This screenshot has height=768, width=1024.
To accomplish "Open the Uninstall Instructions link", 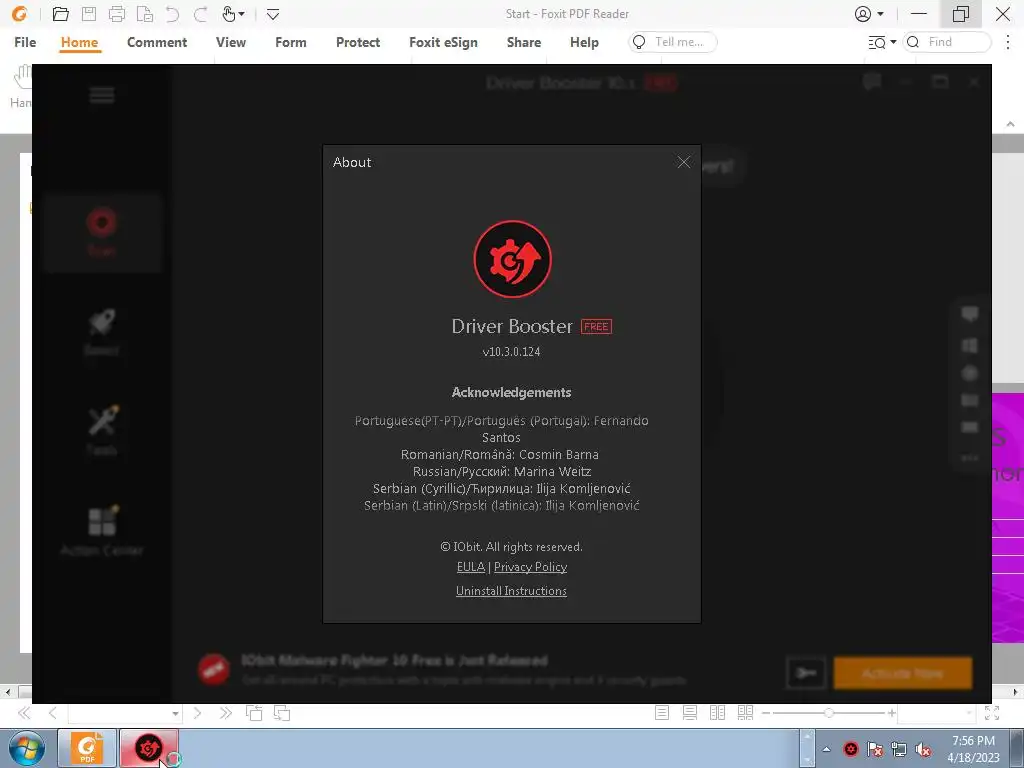I will tap(511, 591).
